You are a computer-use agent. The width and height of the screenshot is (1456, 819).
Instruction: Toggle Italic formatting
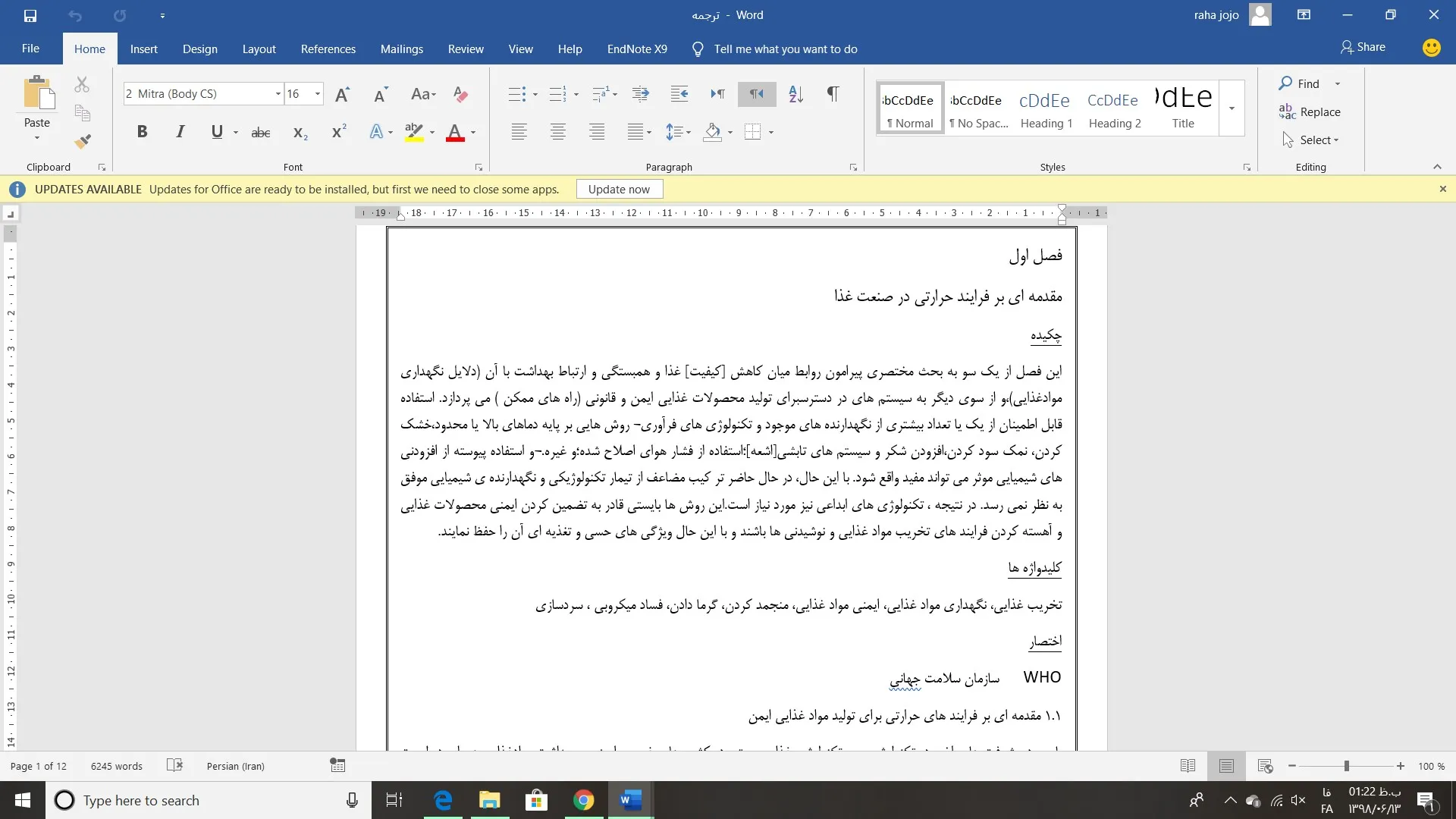[x=180, y=133]
